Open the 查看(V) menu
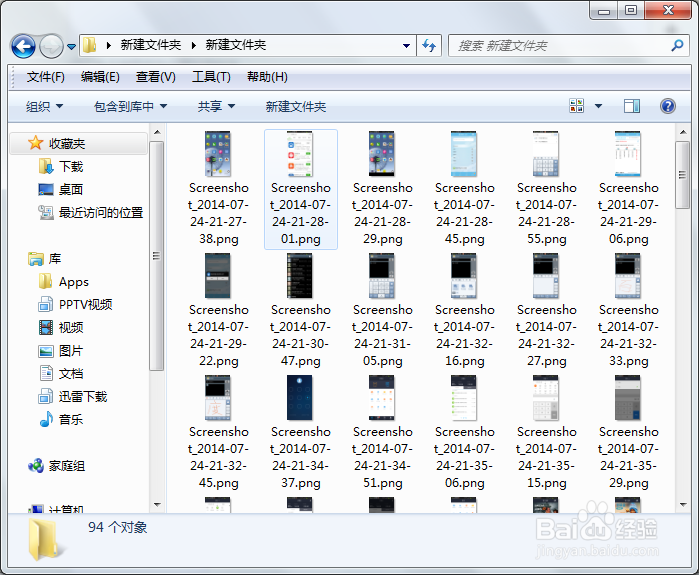The height and width of the screenshot is (575, 699). coord(156,77)
